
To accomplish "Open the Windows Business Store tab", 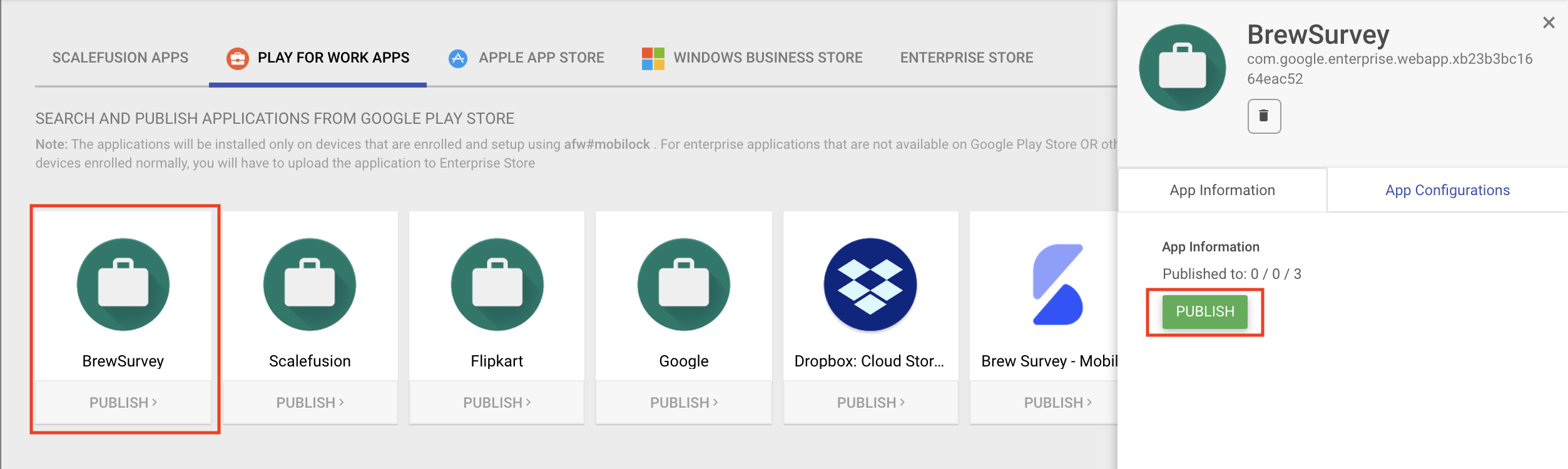I will [x=752, y=58].
